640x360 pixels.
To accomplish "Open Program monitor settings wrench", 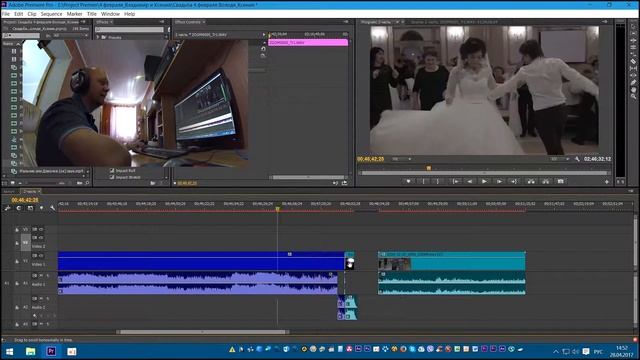I will [577, 159].
